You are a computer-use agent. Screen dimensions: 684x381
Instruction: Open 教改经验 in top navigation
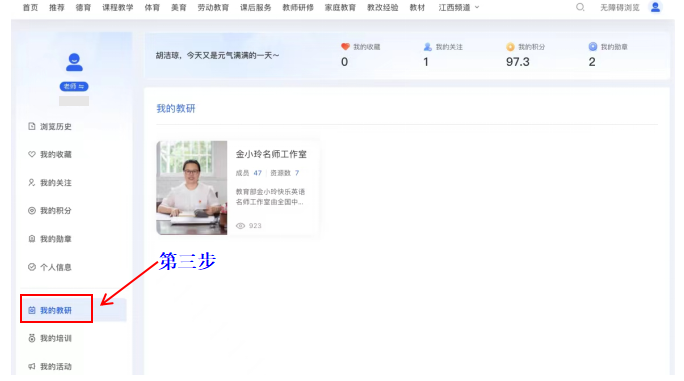tap(383, 7)
